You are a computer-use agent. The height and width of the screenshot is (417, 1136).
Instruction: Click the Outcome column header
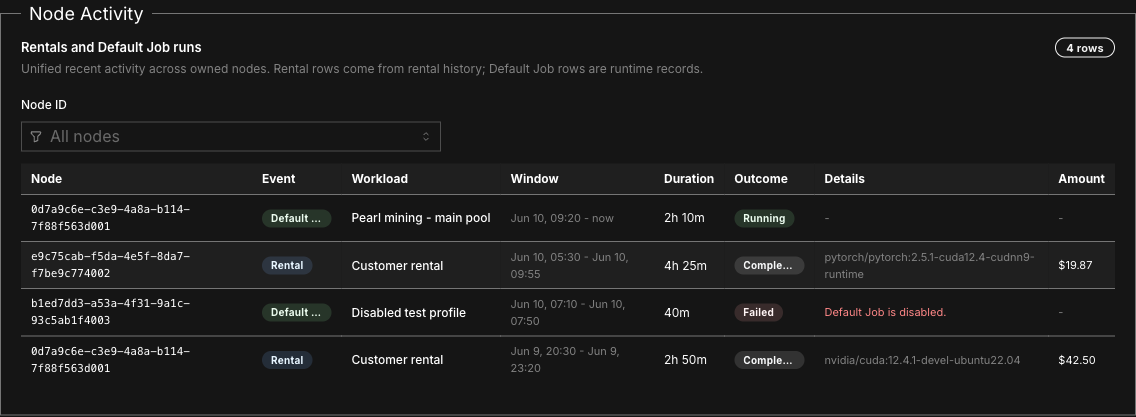click(x=761, y=179)
